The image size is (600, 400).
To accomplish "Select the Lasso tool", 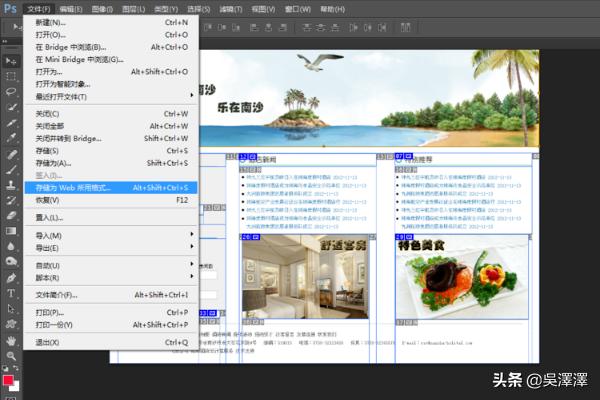I will (x=11, y=92).
